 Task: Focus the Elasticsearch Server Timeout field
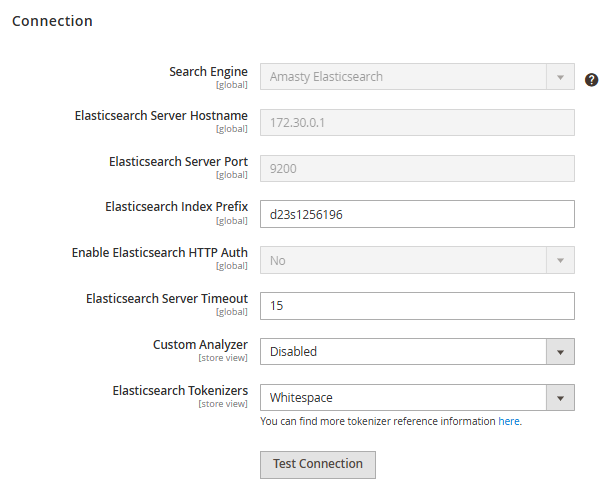tap(417, 306)
